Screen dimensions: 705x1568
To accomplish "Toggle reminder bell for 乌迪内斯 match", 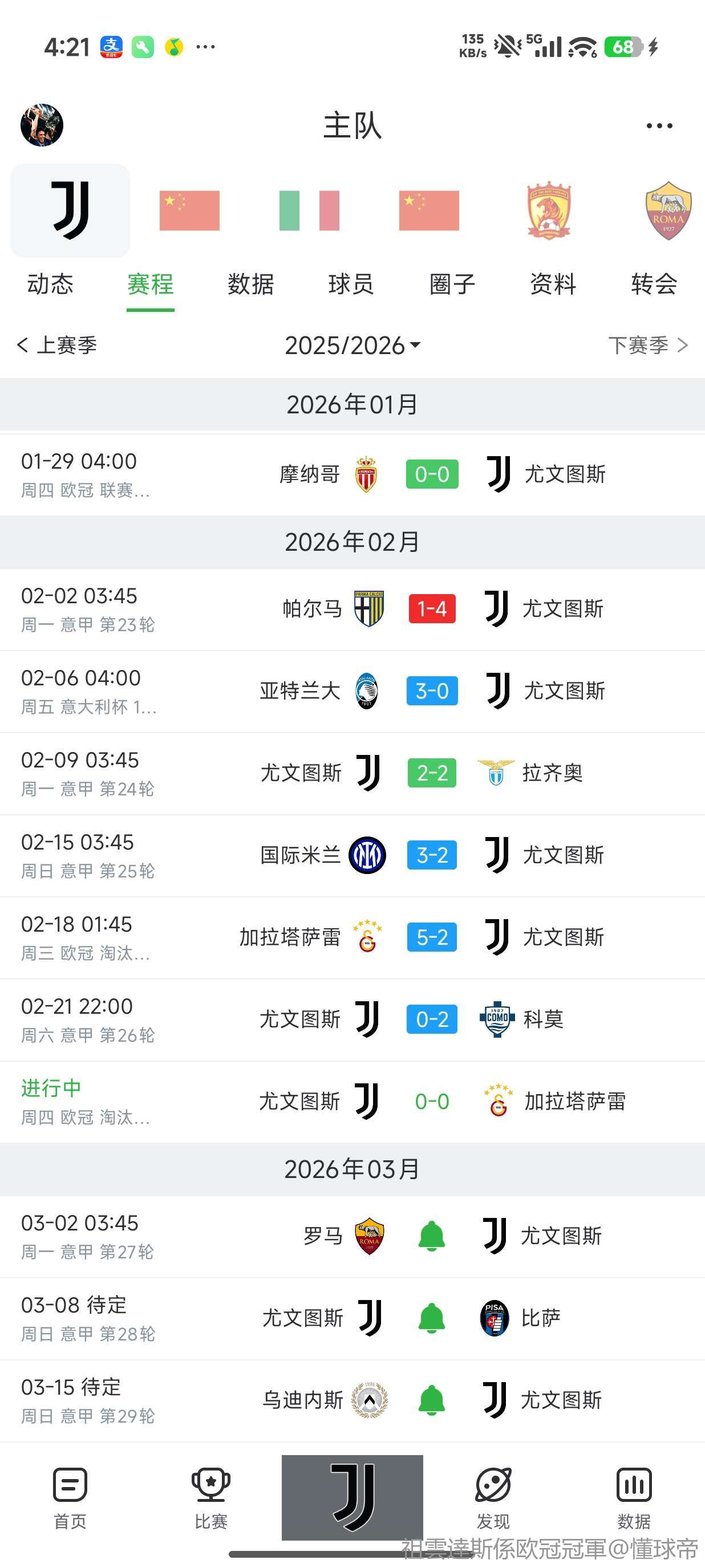I will [432, 1400].
